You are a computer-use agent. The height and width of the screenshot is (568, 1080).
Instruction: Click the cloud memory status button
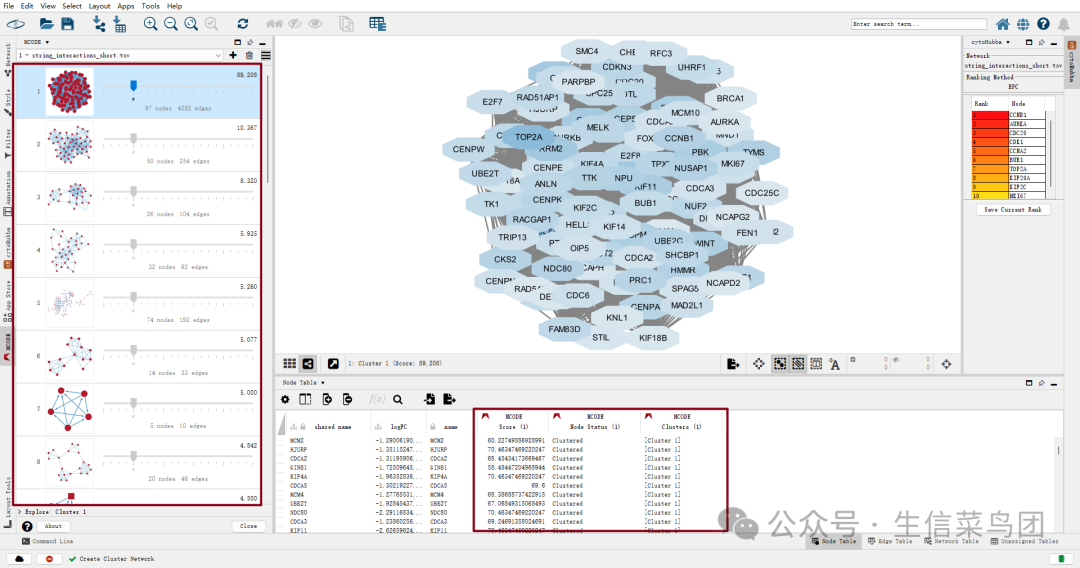click(x=19, y=559)
